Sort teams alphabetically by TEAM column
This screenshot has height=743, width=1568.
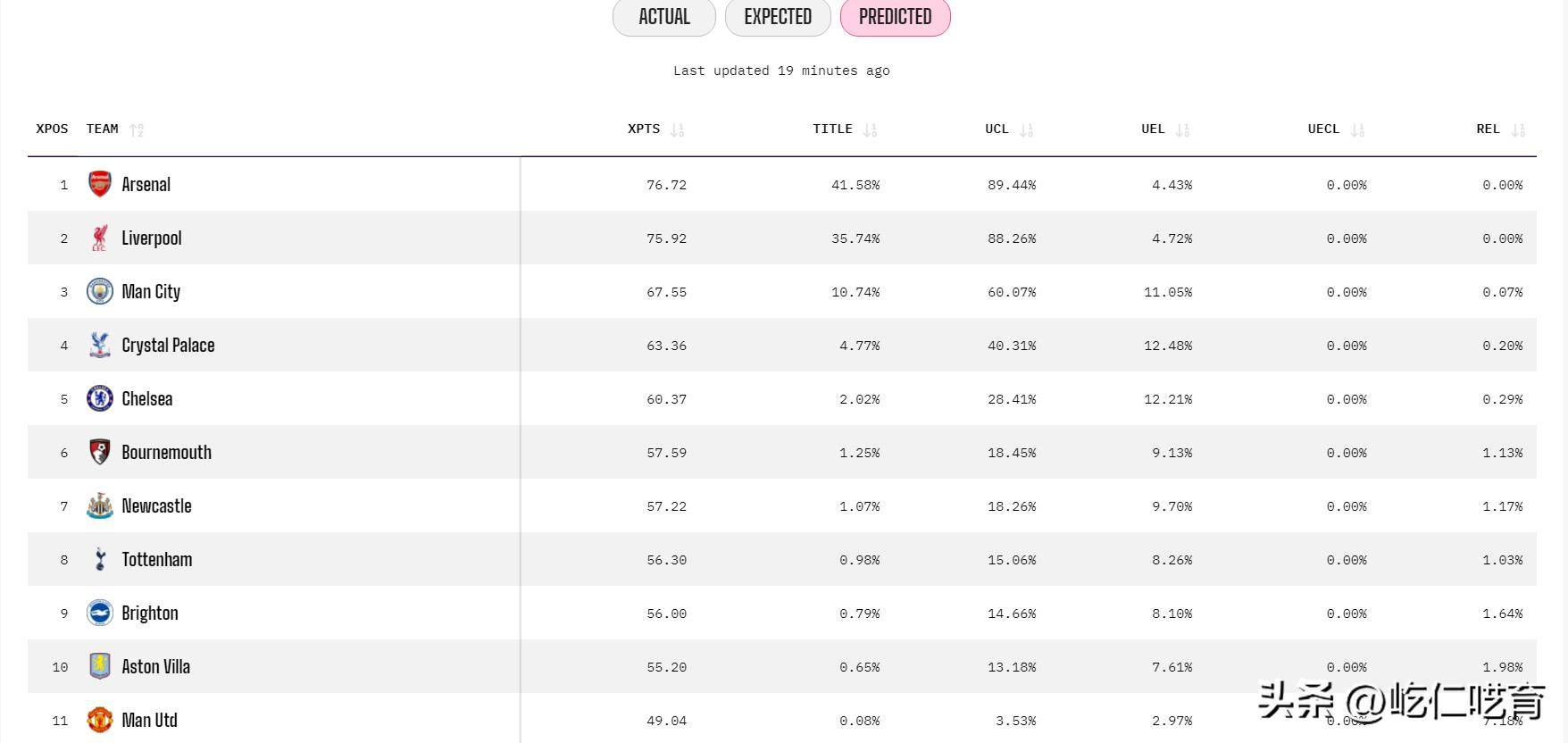tap(137, 129)
